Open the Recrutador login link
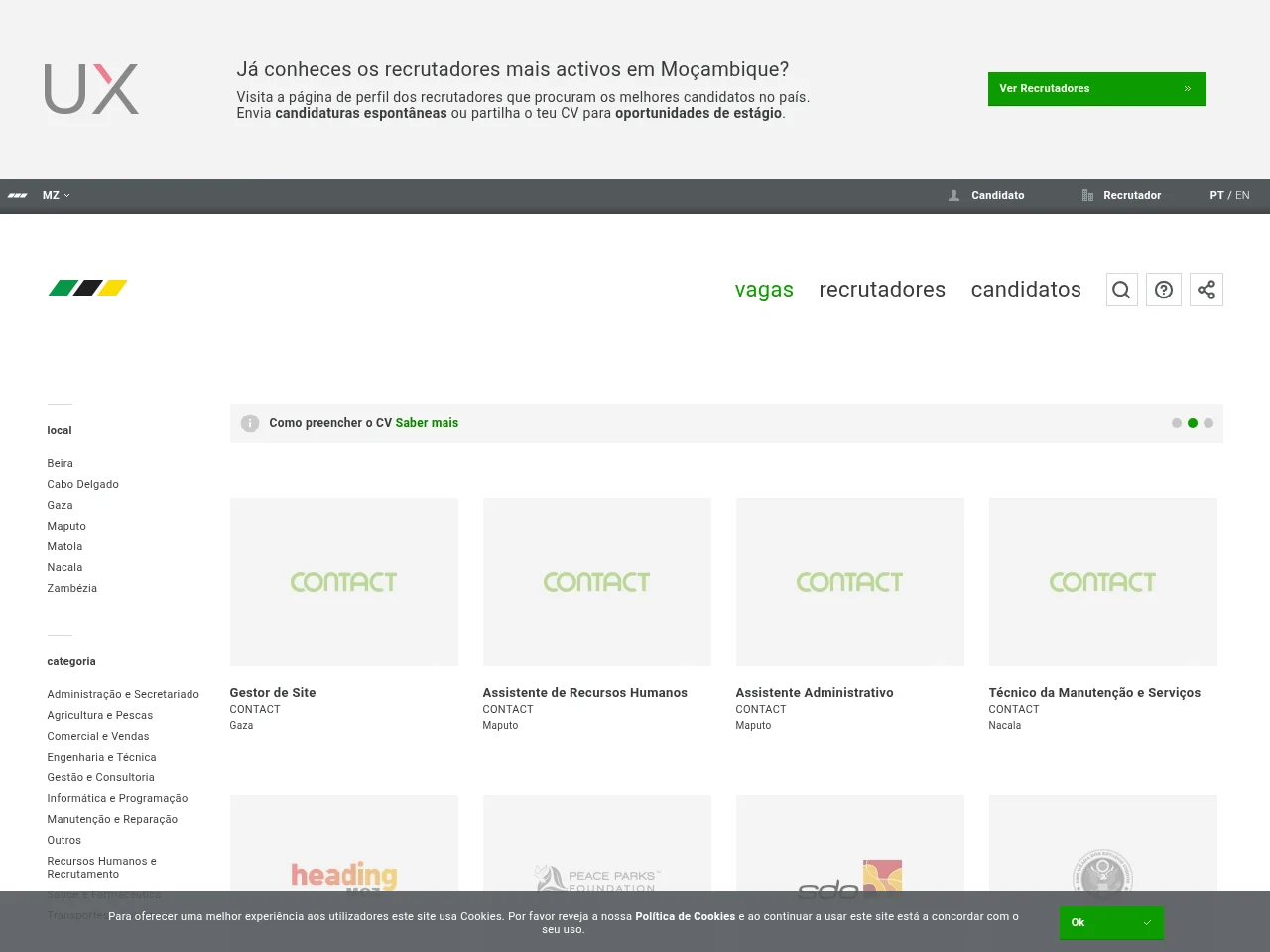 [x=1121, y=196]
